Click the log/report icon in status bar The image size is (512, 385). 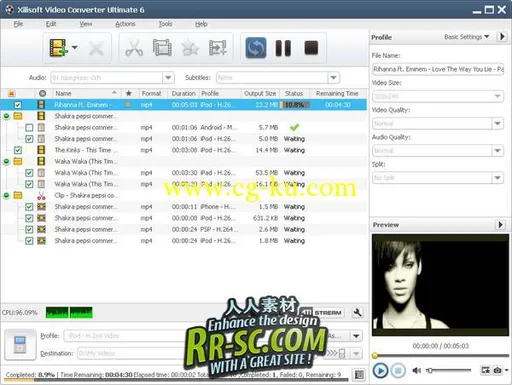(359, 375)
